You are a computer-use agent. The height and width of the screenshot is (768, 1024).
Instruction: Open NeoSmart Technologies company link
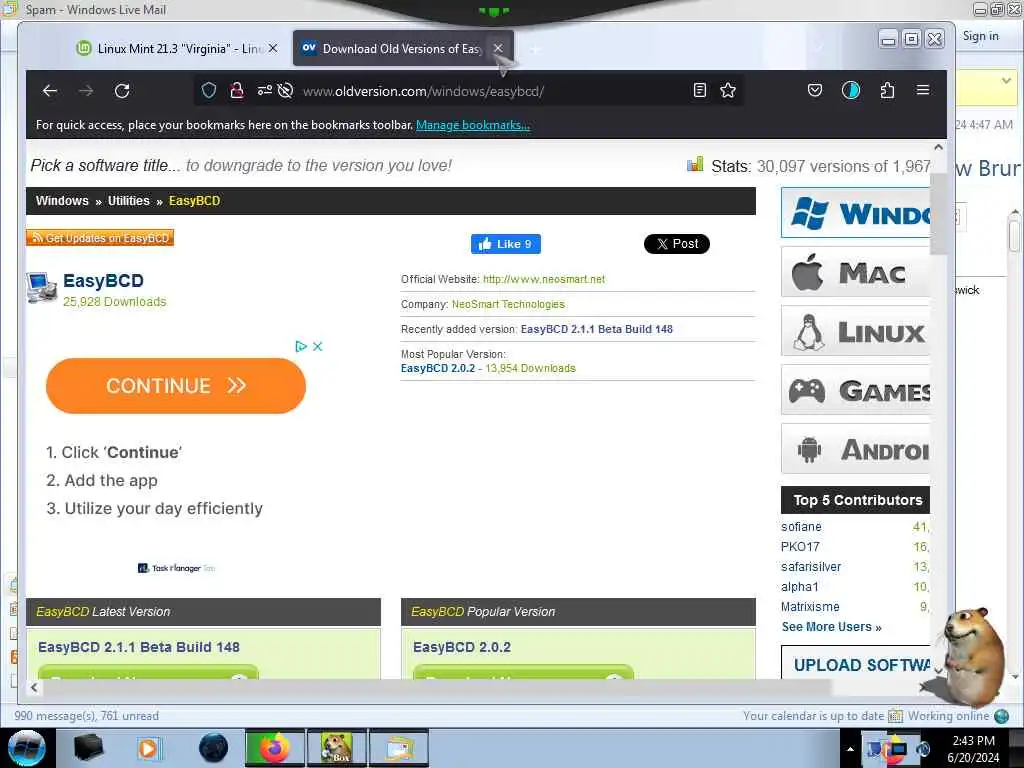(508, 304)
